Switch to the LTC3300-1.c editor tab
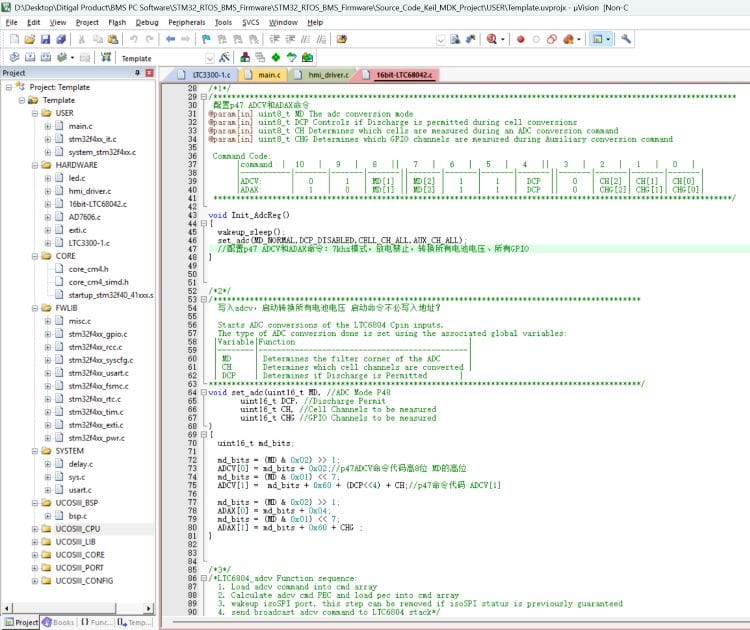The image size is (750, 630). tap(205, 75)
